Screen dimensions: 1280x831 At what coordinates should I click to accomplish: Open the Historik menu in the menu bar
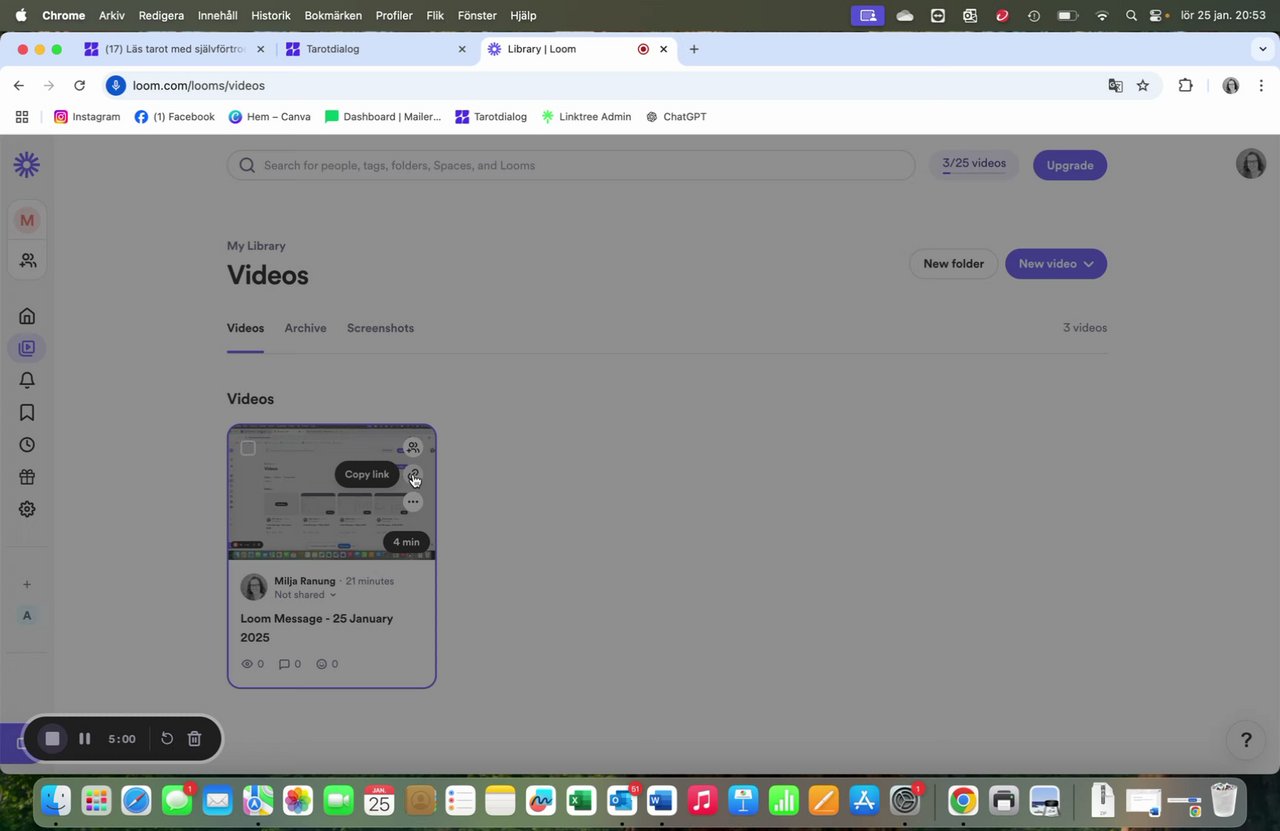point(270,15)
